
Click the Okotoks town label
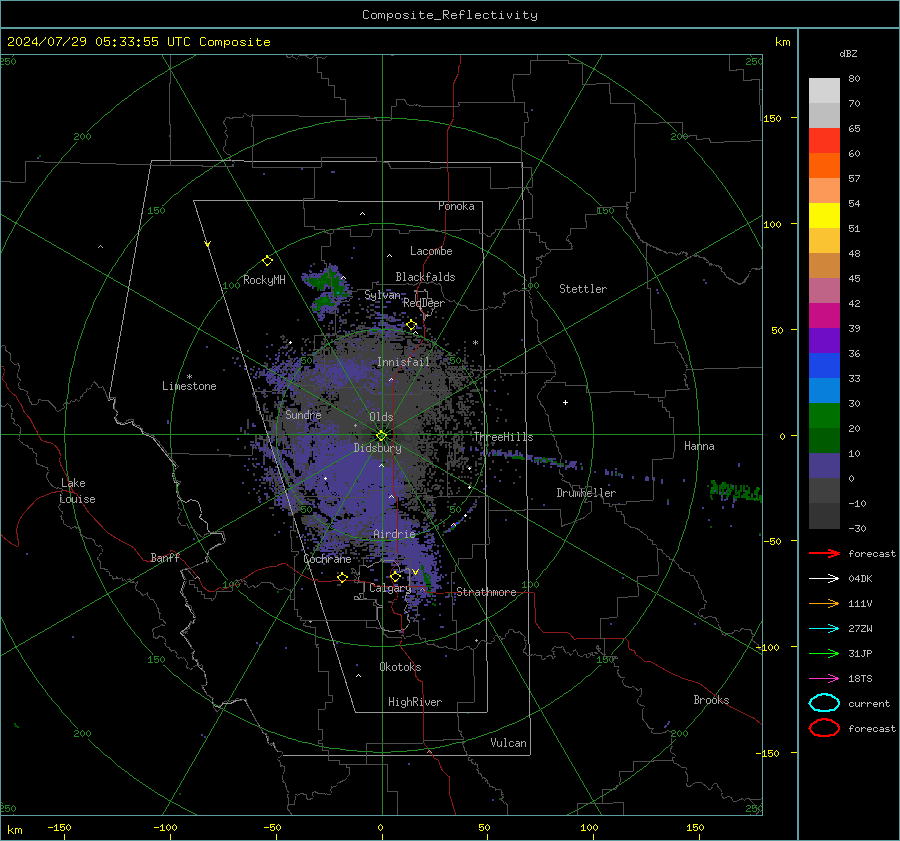click(x=400, y=667)
